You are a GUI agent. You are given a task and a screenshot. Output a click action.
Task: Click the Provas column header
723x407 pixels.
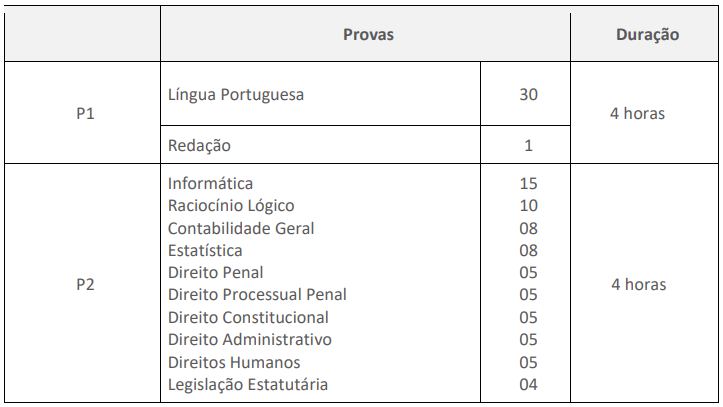click(368, 35)
